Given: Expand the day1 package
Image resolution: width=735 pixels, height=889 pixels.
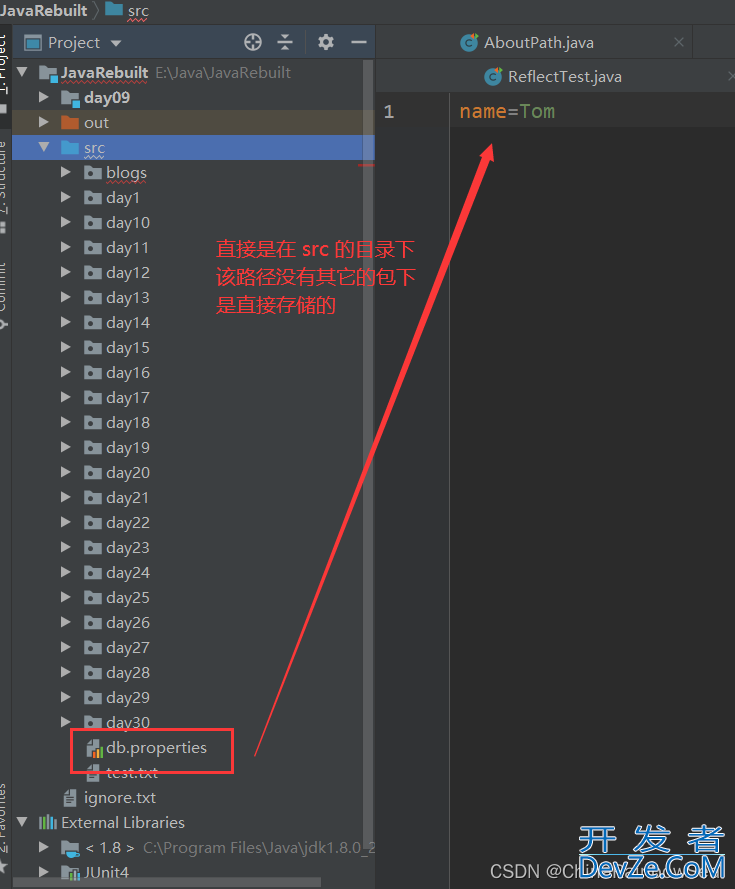Looking at the screenshot, I should [x=66, y=197].
